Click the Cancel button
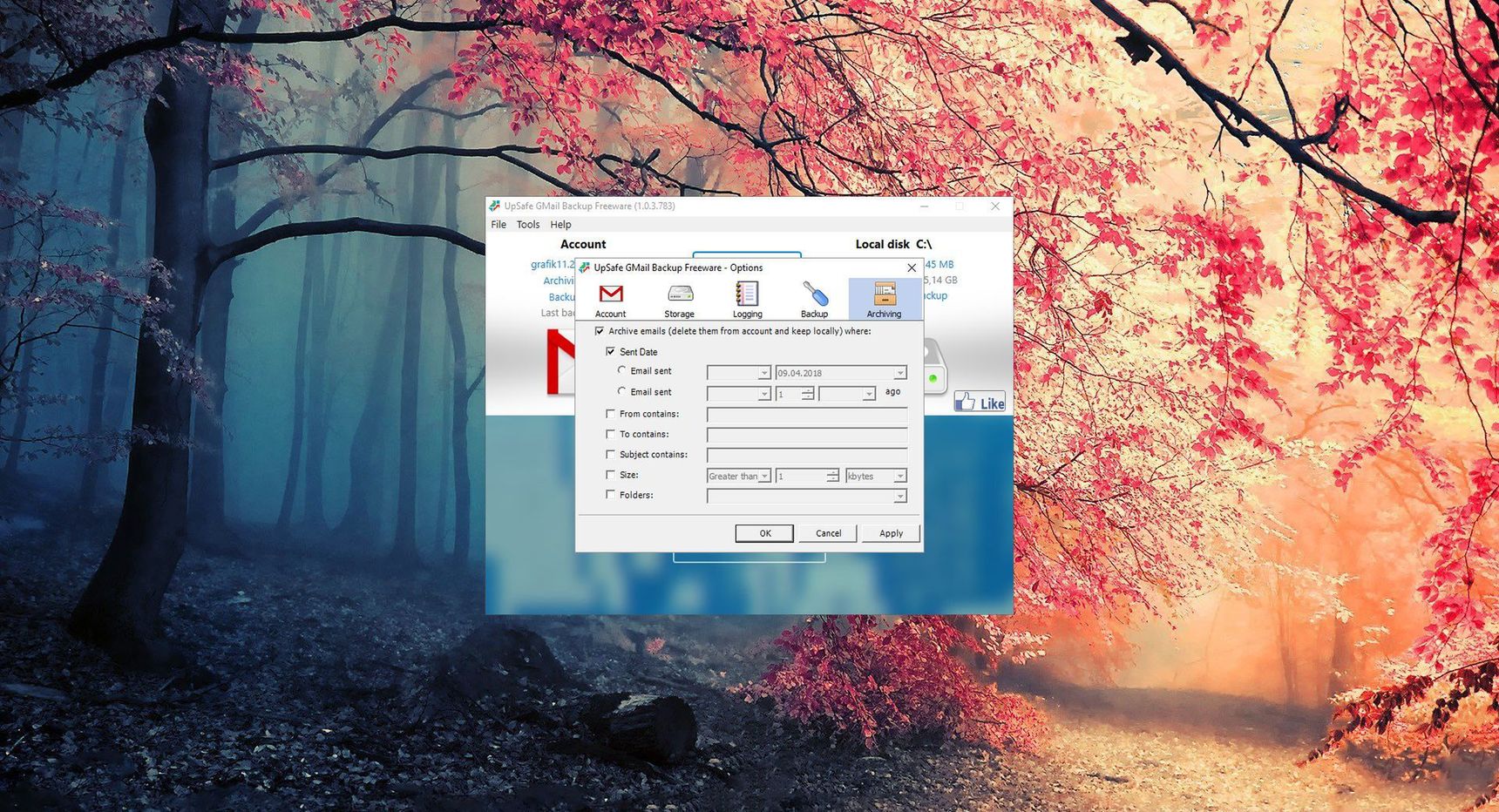Screen dimensions: 1499x812 pos(828,533)
